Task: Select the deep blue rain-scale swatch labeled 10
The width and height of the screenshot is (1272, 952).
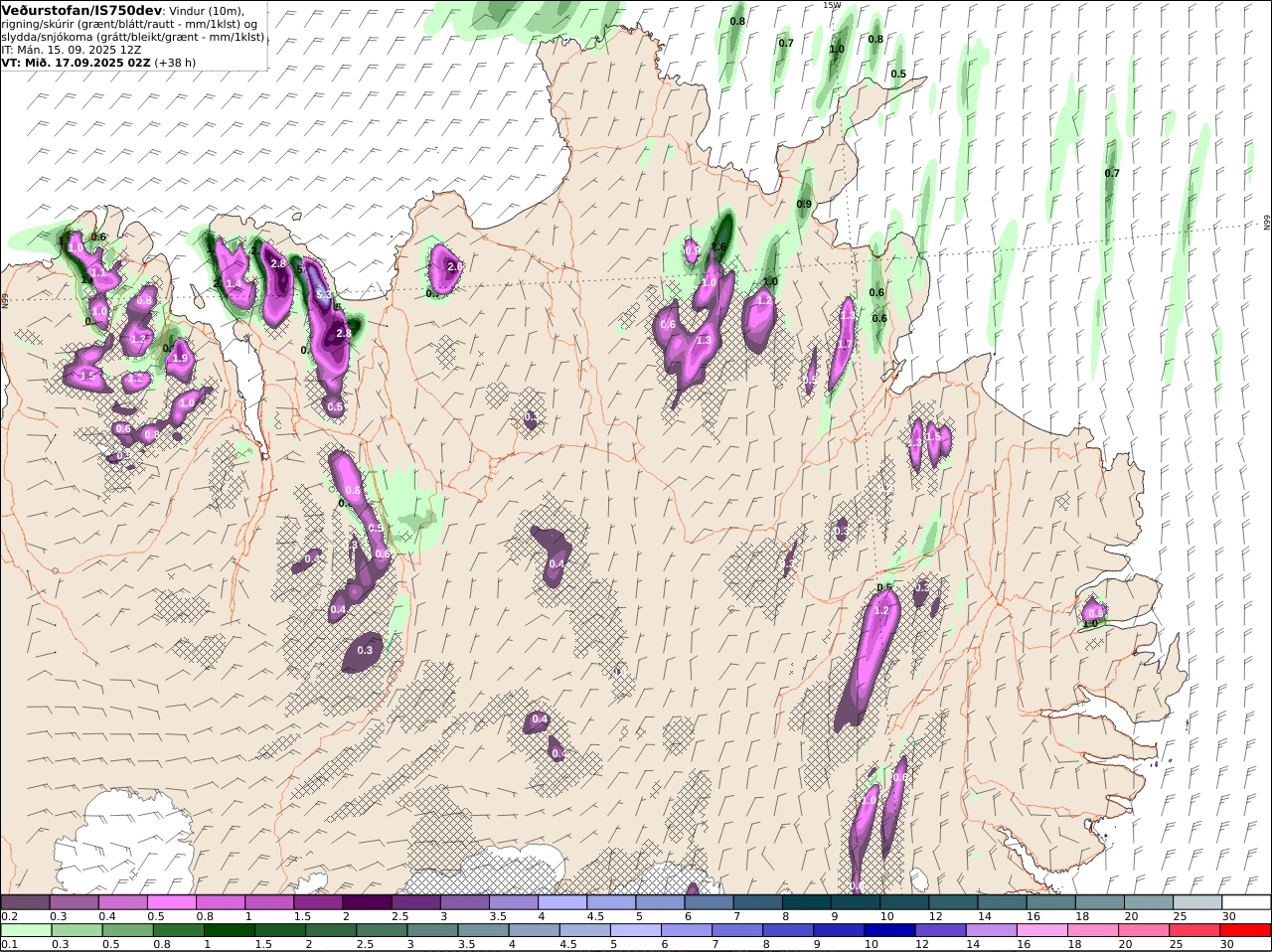Action: coord(889,930)
